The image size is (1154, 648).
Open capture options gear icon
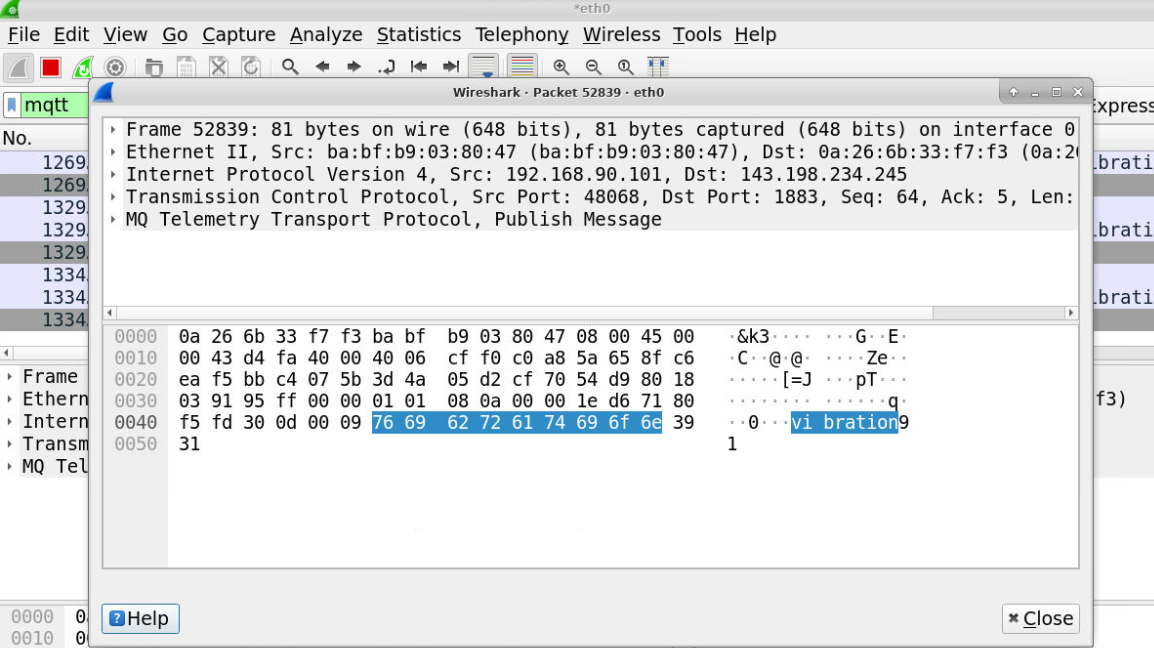pyautogui.click(x=115, y=68)
